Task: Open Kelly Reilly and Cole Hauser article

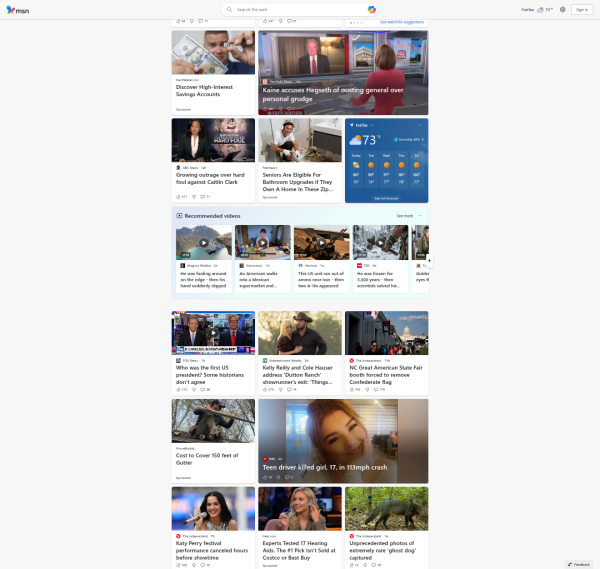Action: 298,375
